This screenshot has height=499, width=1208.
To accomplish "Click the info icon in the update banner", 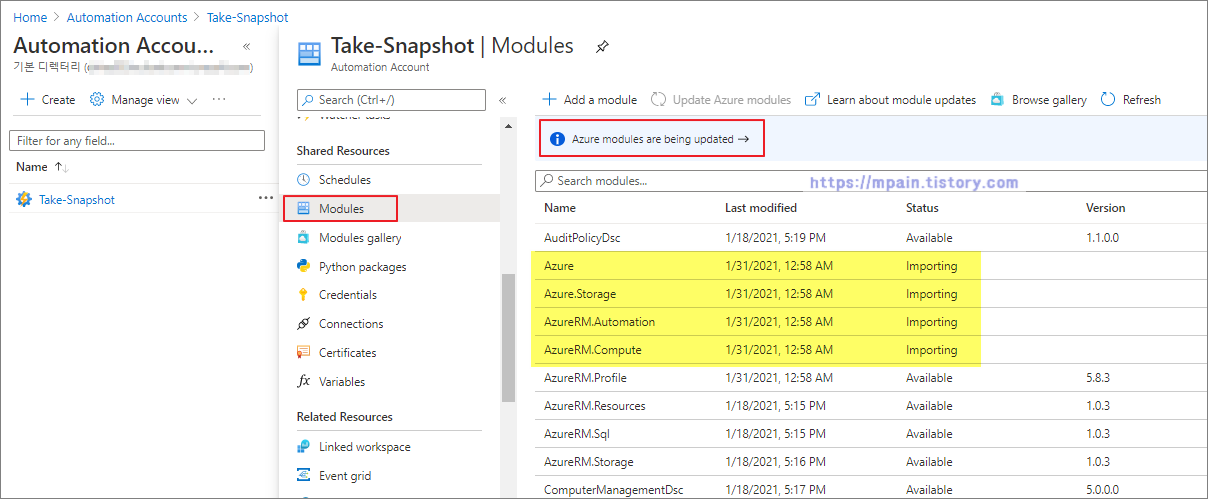I will pos(557,139).
